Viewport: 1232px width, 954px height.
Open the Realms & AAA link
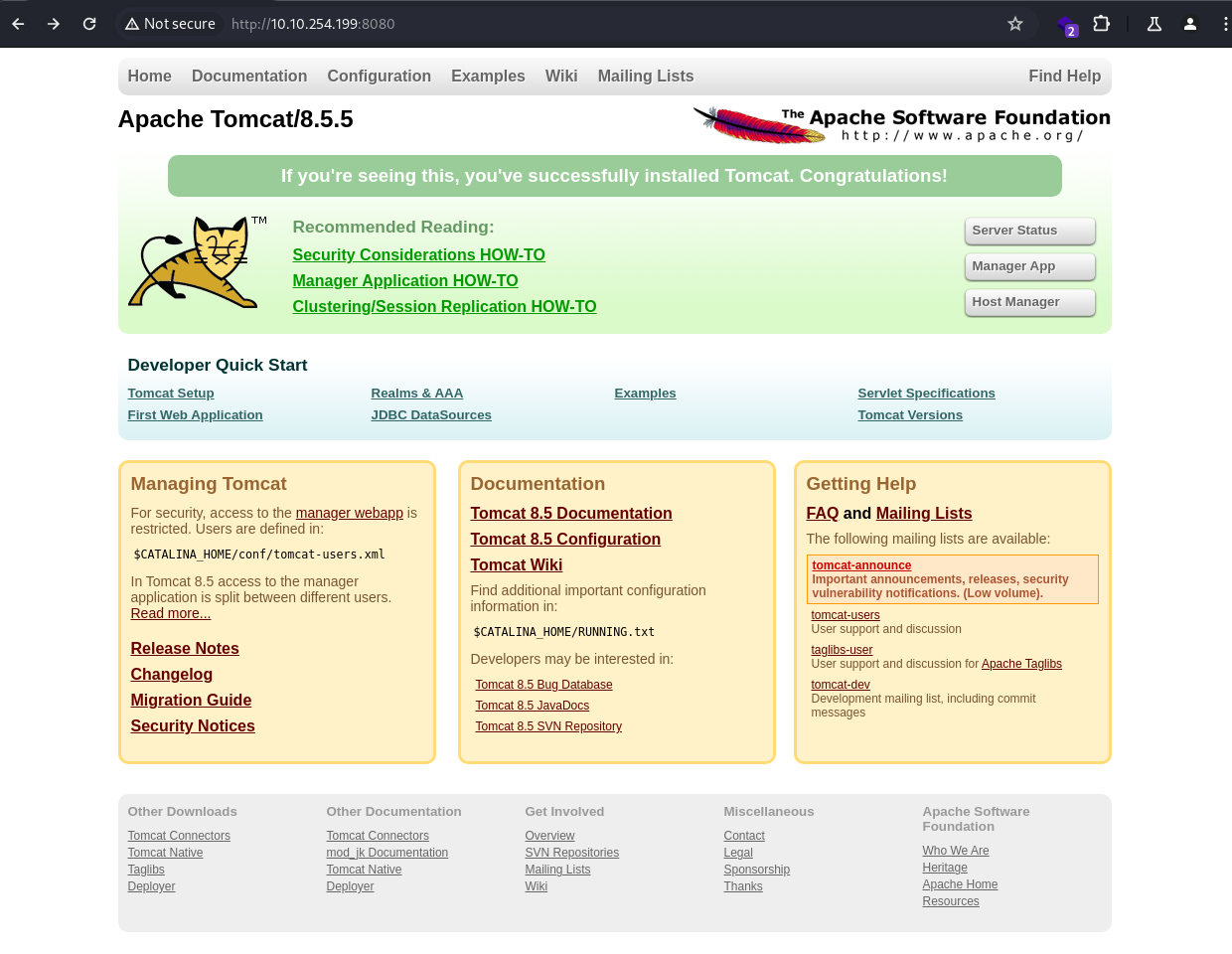click(417, 394)
